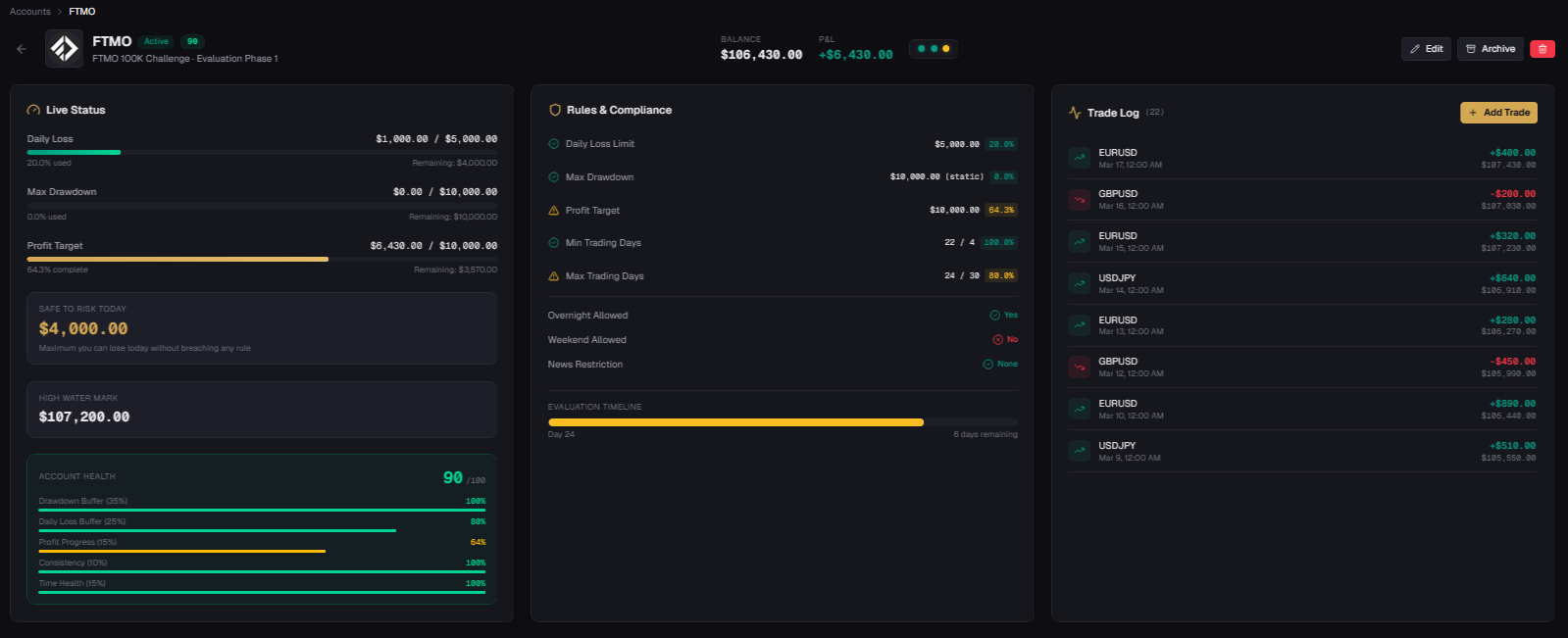Viewport: 1568px width, 638px height.
Task: Go back using the left arrow icon
Action: click(x=22, y=48)
